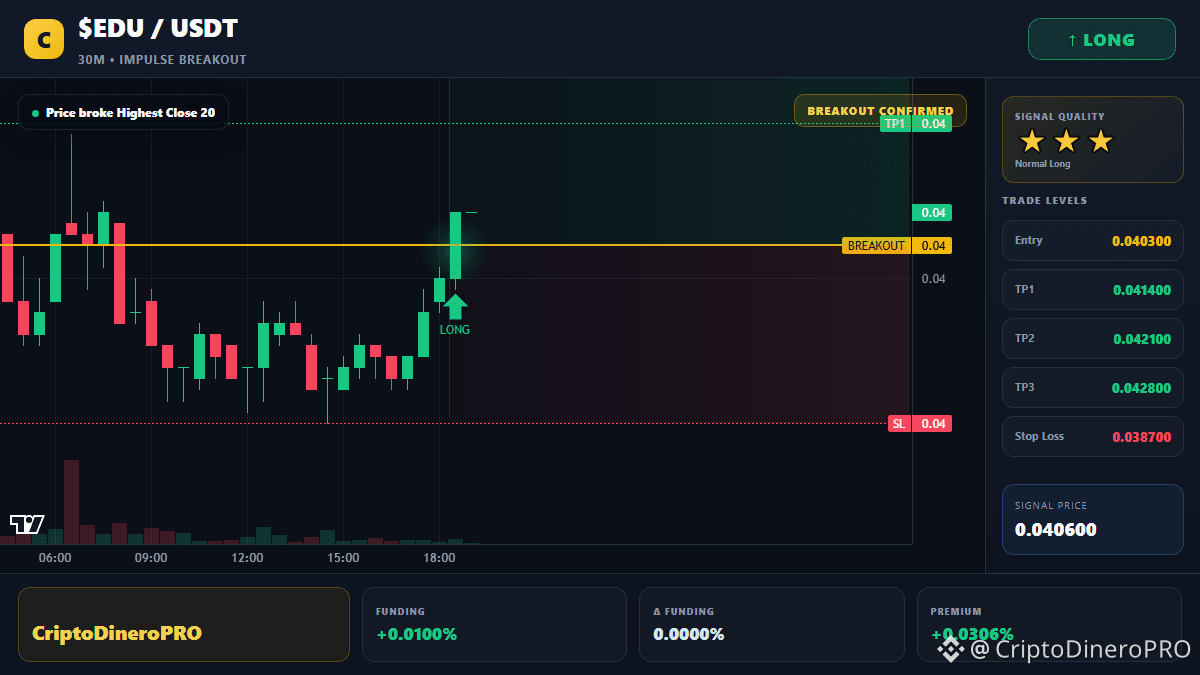Click the Price broke Highest Close 20 label
Viewport: 1200px width, 675px height.
tap(123, 113)
